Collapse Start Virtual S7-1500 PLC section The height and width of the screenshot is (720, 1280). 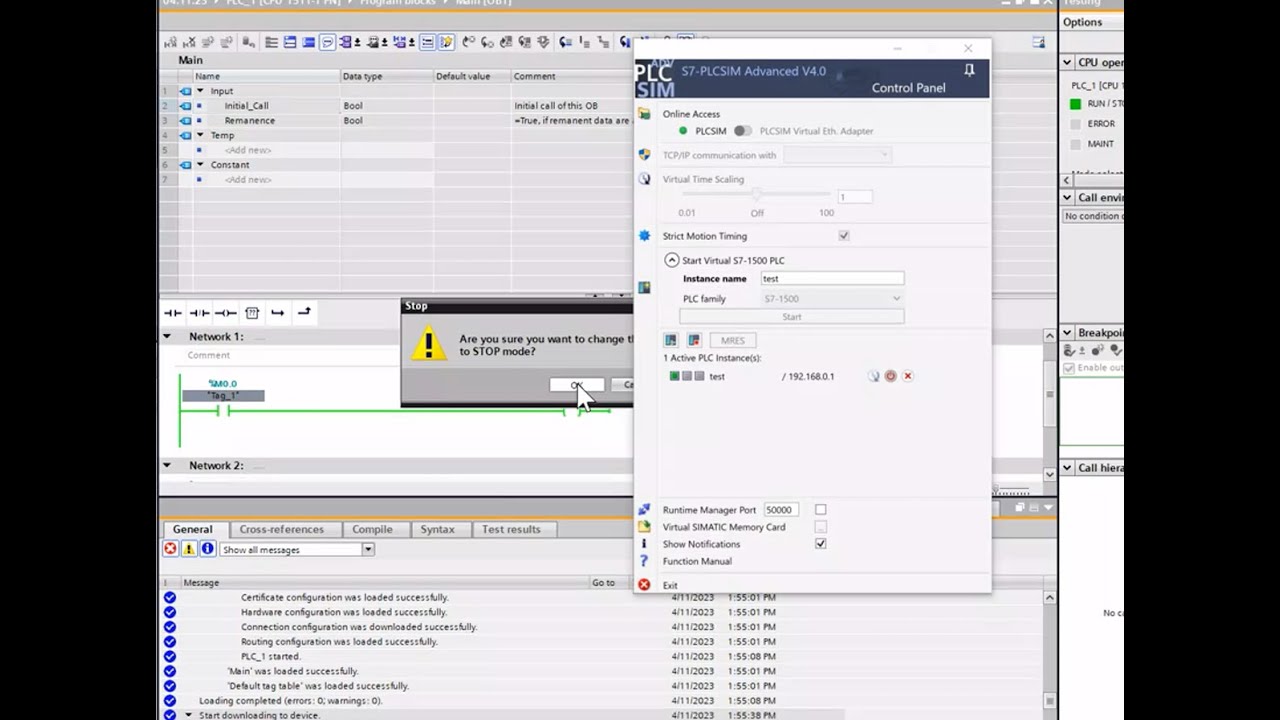[672, 260]
